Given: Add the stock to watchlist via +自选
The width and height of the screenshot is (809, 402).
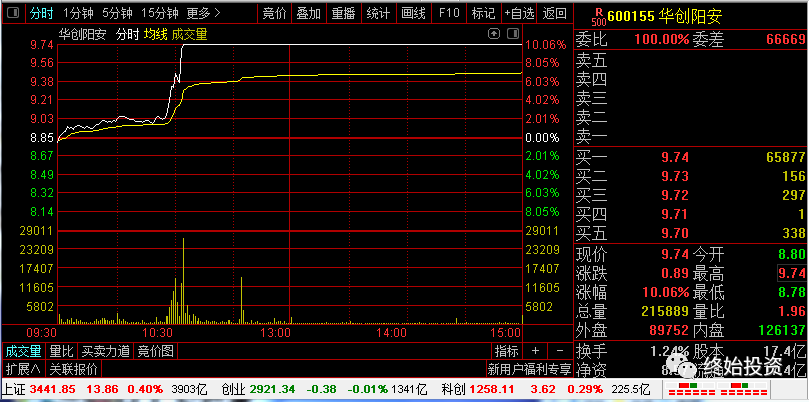Looking at the screenshot, I should [519, 13].
